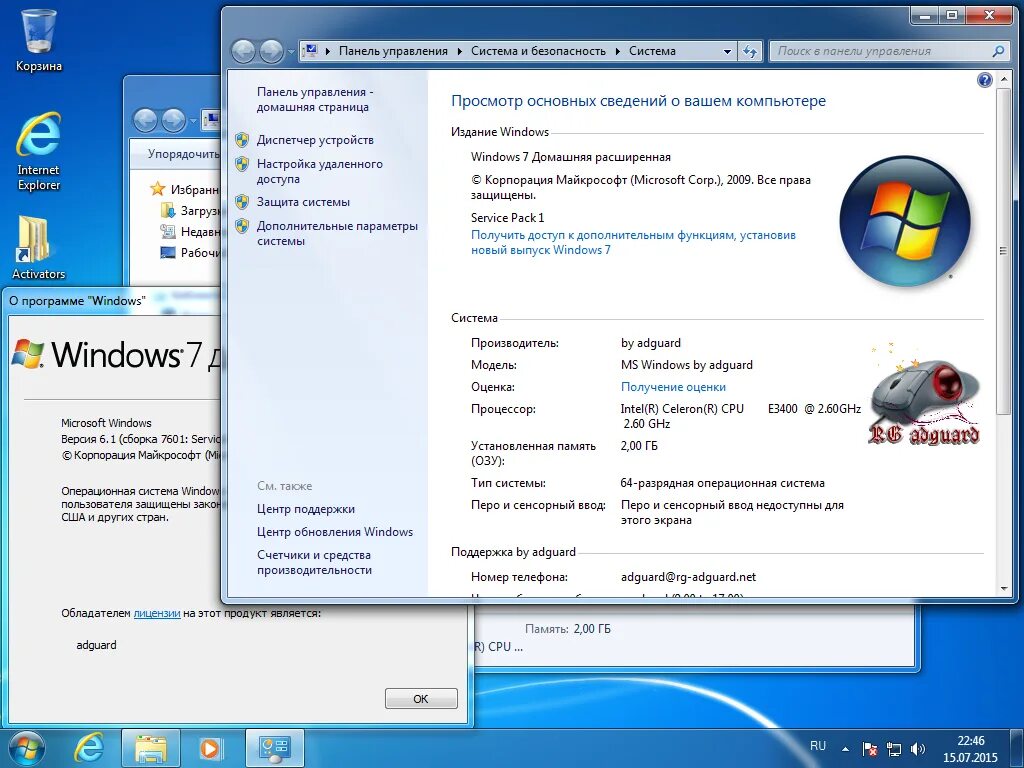Expand the arrow after Система и безопасность breadcrumb
The width and height of the screenshot is (1024, 768).
click(x=617, y=51)
